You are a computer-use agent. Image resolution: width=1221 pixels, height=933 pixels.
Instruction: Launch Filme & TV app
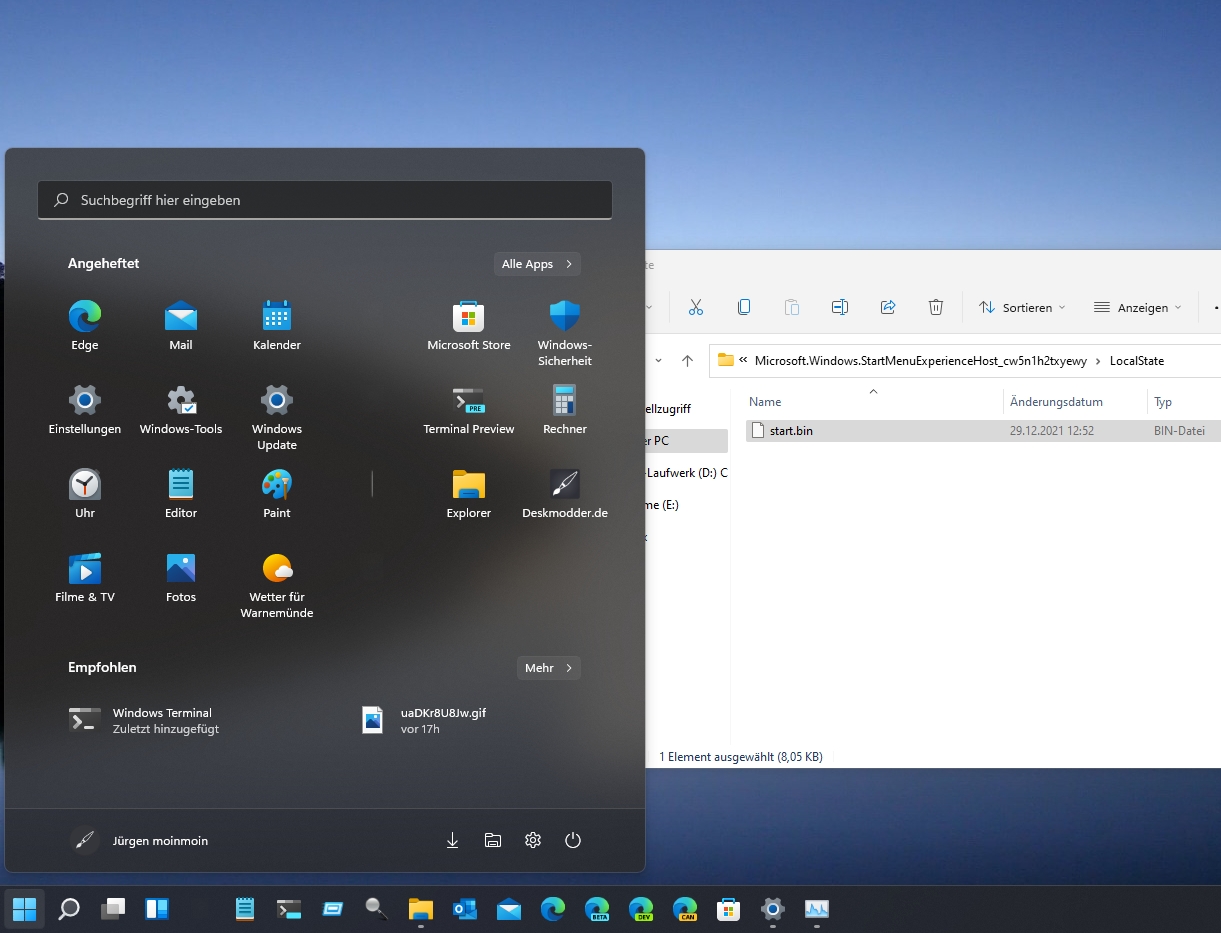click(x=85, y=578)
